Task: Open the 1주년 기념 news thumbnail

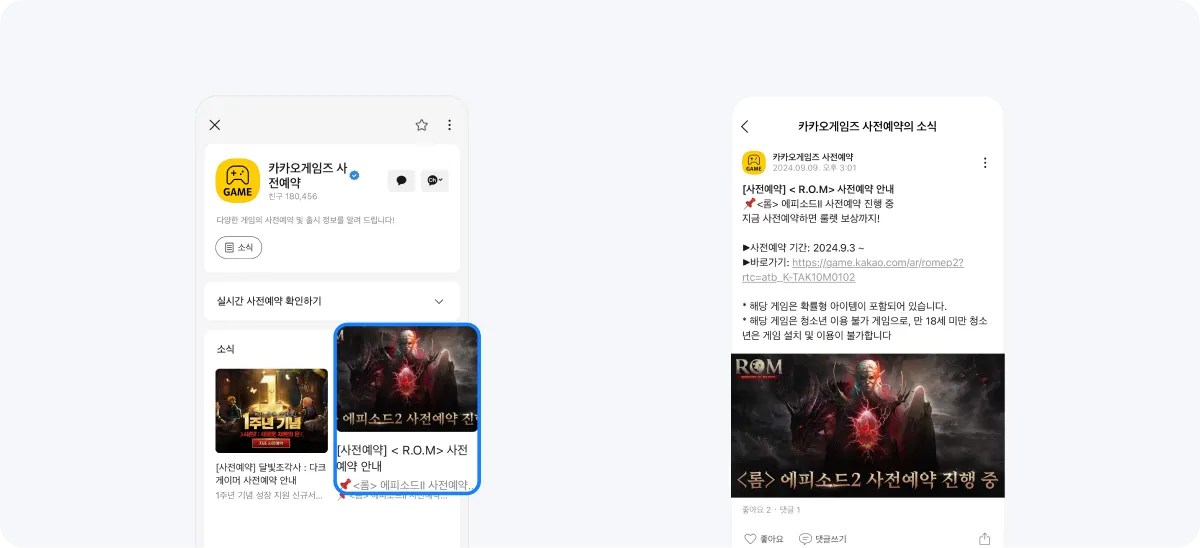Action: [x=272, y=411]
